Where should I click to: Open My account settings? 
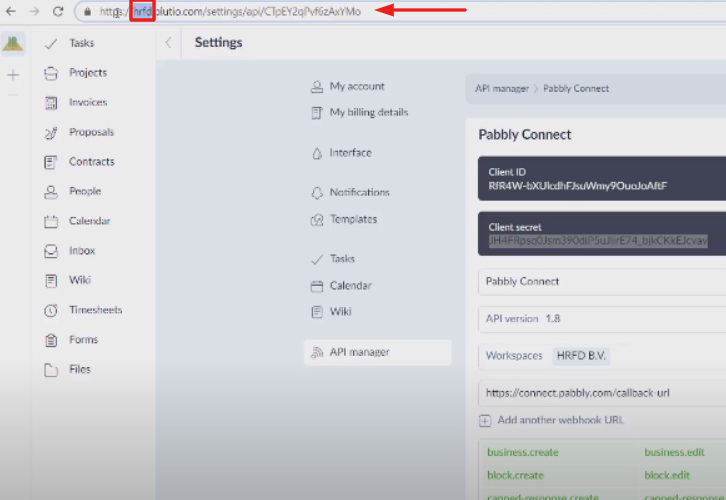(357, 86)
